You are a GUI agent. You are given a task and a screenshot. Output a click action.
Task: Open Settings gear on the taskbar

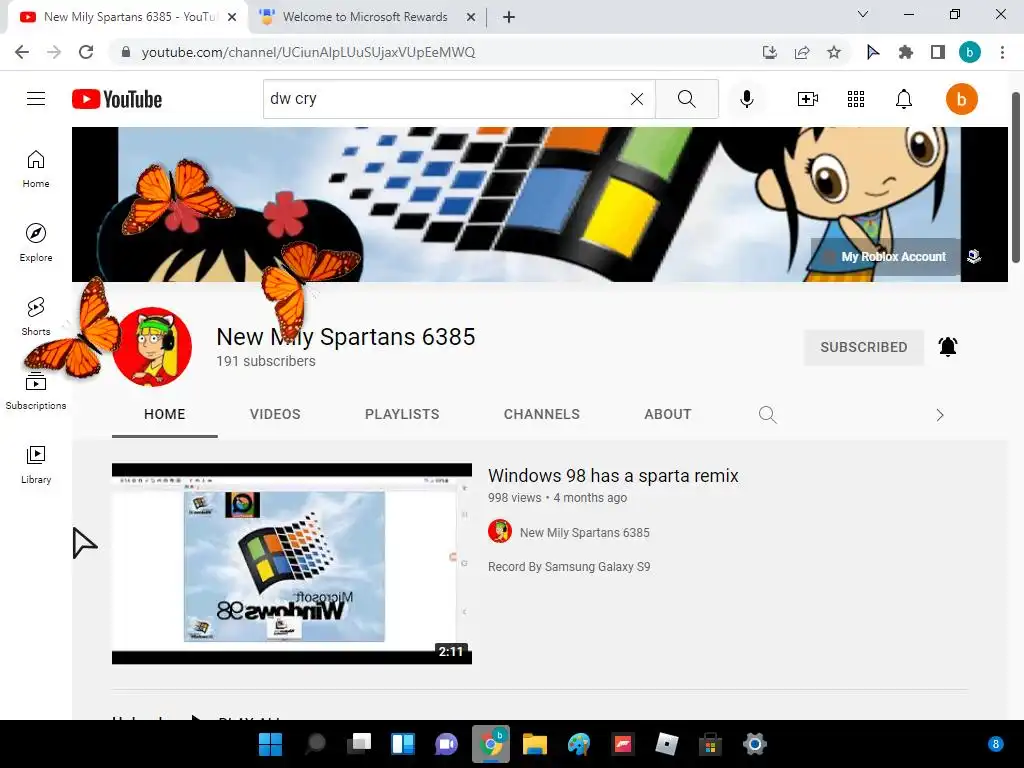coord(754,744)
